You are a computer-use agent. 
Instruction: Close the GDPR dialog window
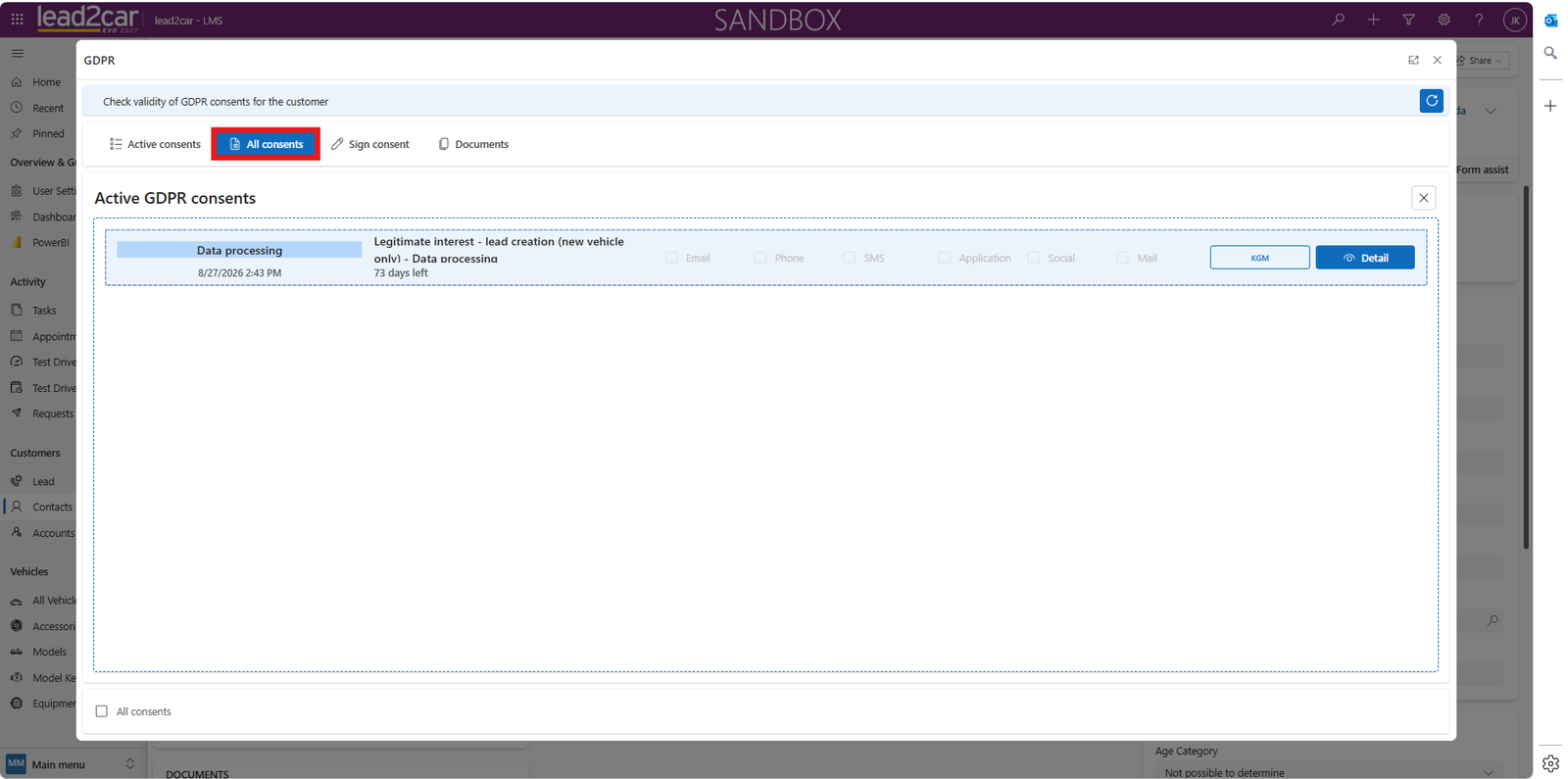[1437, 61]
